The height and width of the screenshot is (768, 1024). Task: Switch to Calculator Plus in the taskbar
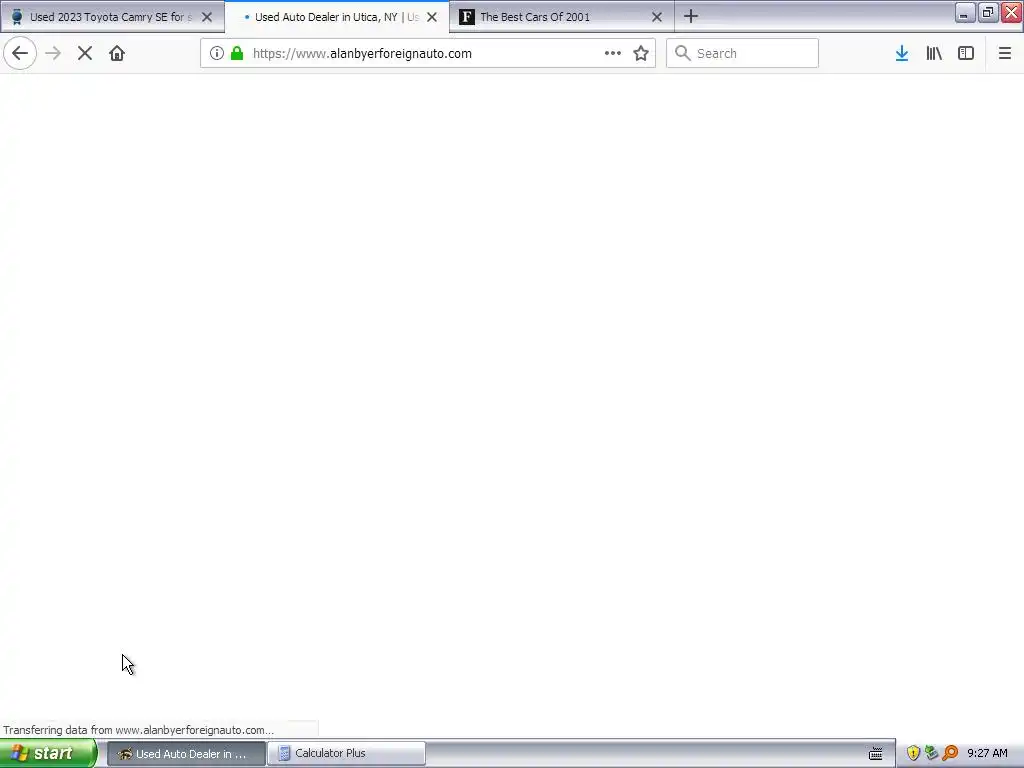pos(347,754)
